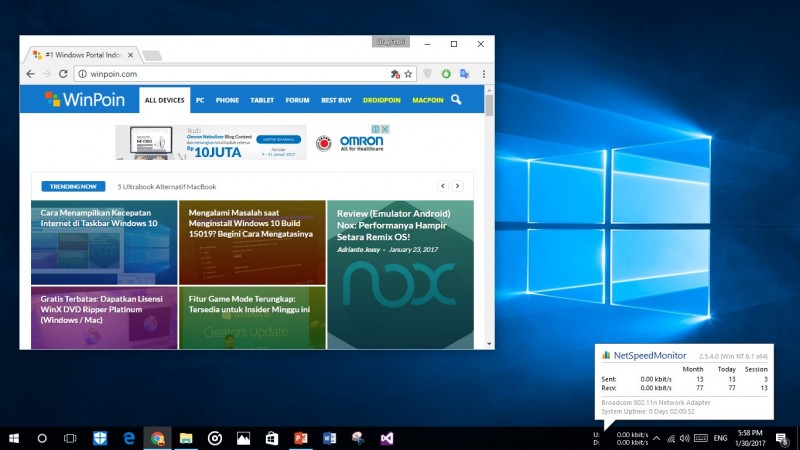Open Chrome three-dot menu
The image size is (800, 450).
[x=484, y=74]
